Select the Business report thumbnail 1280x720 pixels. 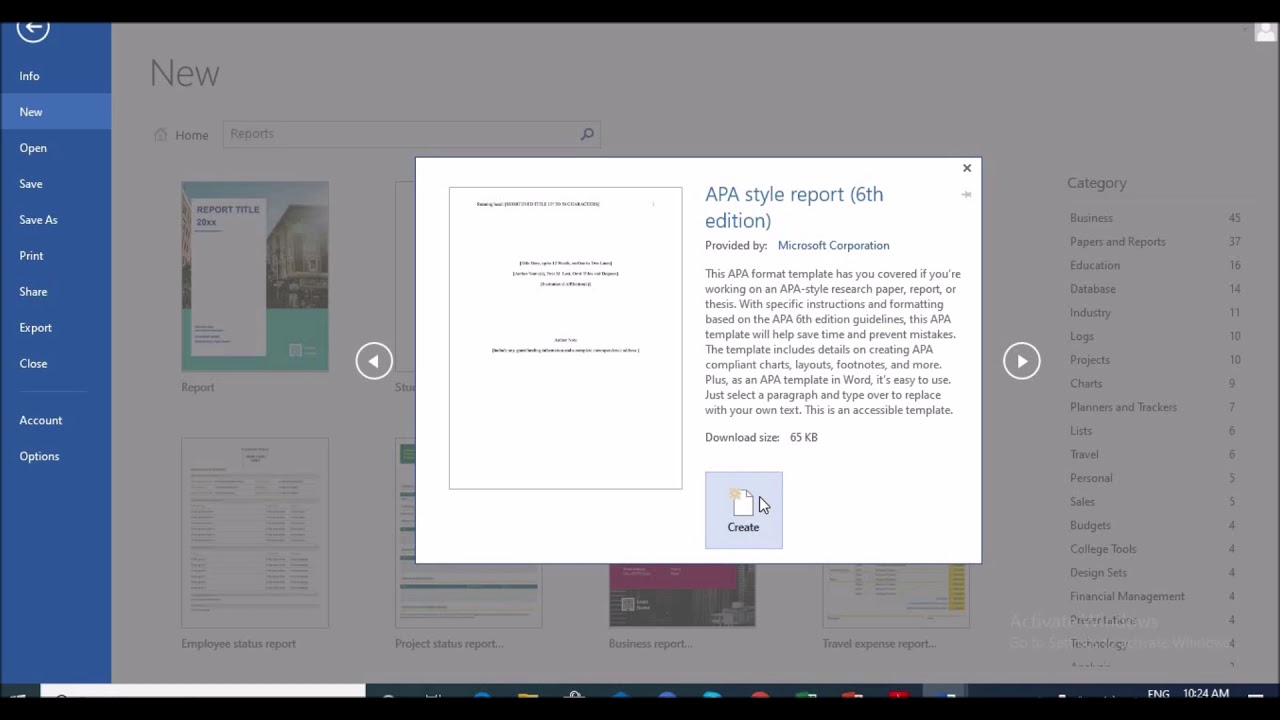[682, 596]
